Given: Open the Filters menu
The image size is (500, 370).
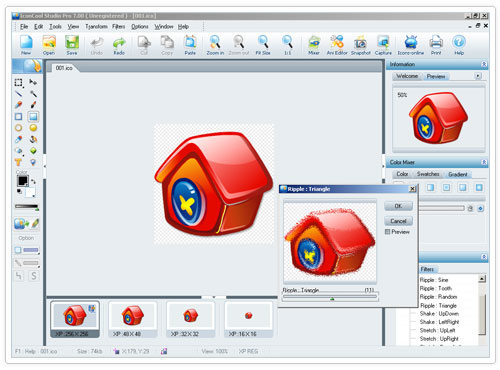Looking at the screenshot, I should pos(118,26).
